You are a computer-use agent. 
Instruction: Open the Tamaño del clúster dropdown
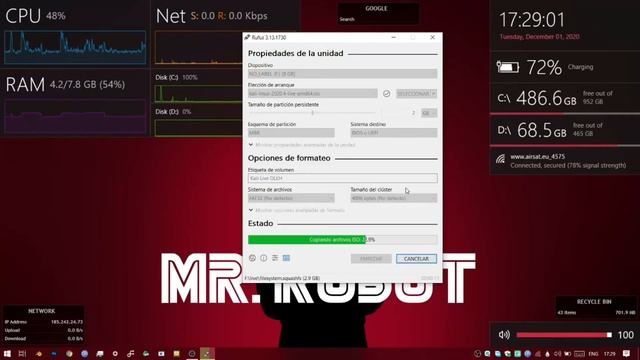393,198
